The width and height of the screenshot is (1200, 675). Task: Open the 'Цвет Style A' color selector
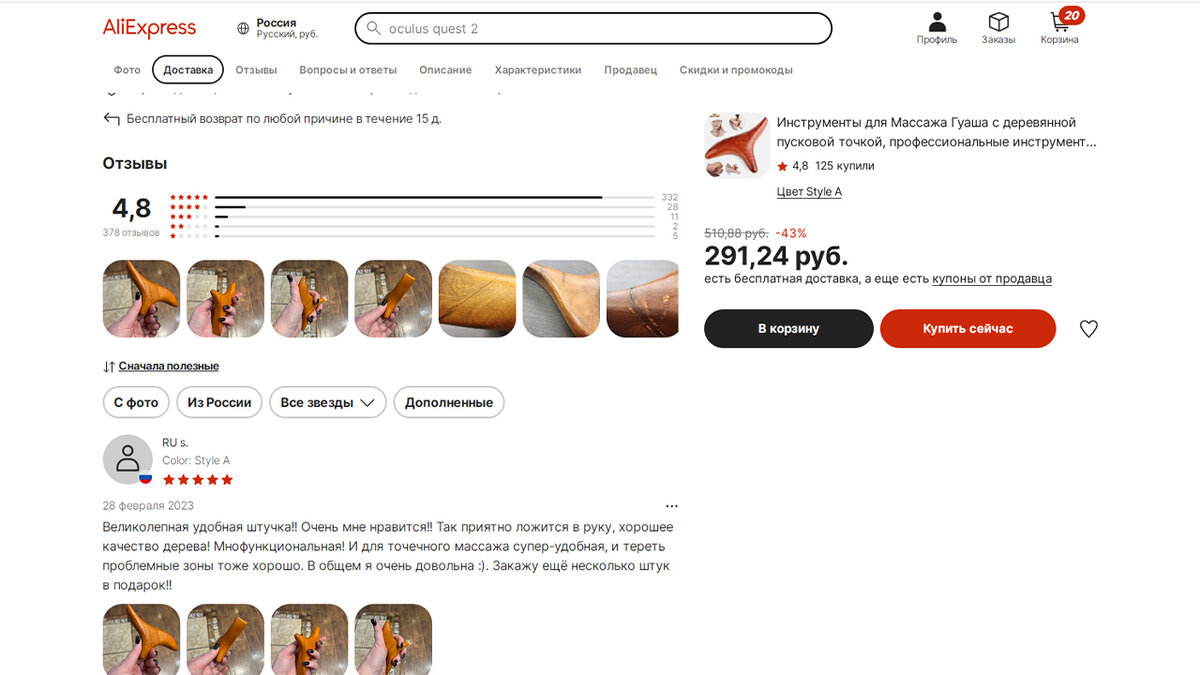(809, 192)
